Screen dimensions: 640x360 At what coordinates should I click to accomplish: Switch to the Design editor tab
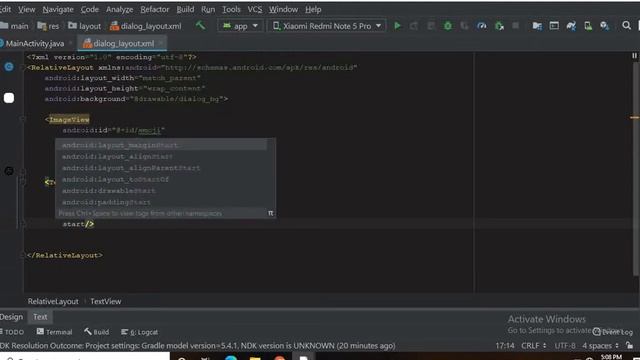pos(11,317)
